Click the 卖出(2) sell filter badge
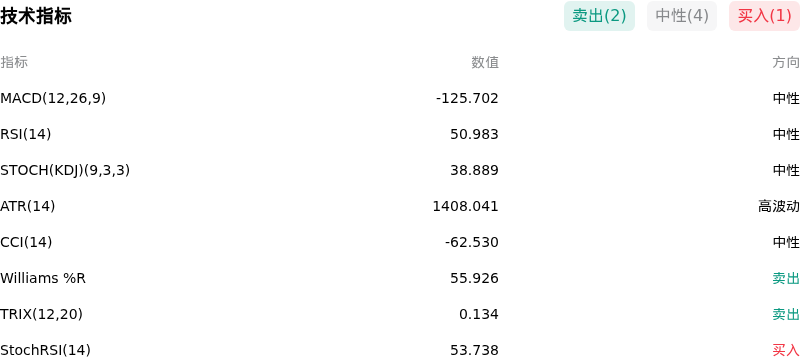This screenshot has height=360, width=800. pyautogui.click(x=599, y=16)
